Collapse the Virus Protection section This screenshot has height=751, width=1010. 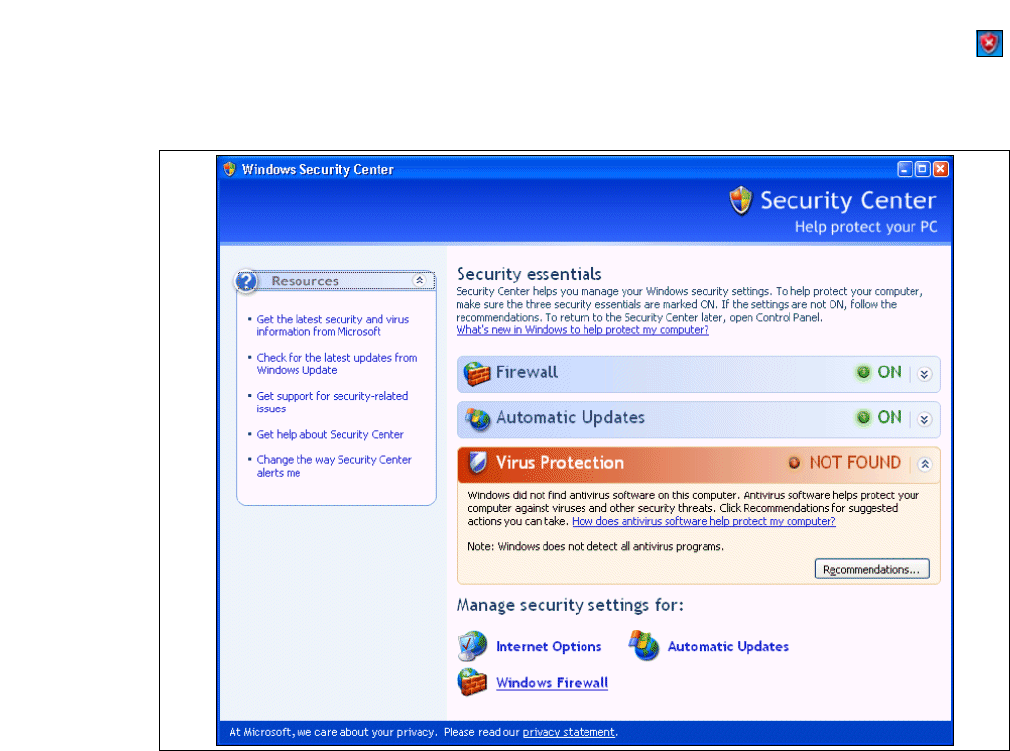pyautogui.click(x=924, y=464)
